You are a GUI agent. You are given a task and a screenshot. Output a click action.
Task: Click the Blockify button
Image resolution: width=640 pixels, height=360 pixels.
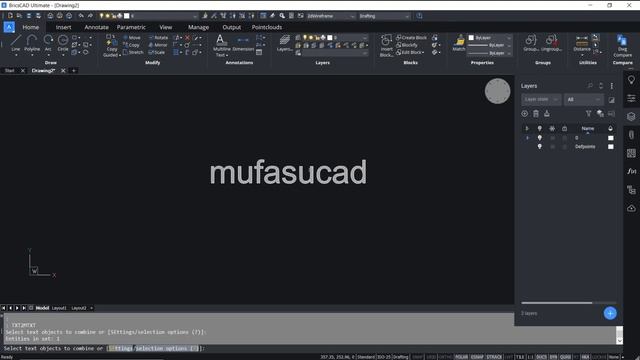tap(407, 45)
